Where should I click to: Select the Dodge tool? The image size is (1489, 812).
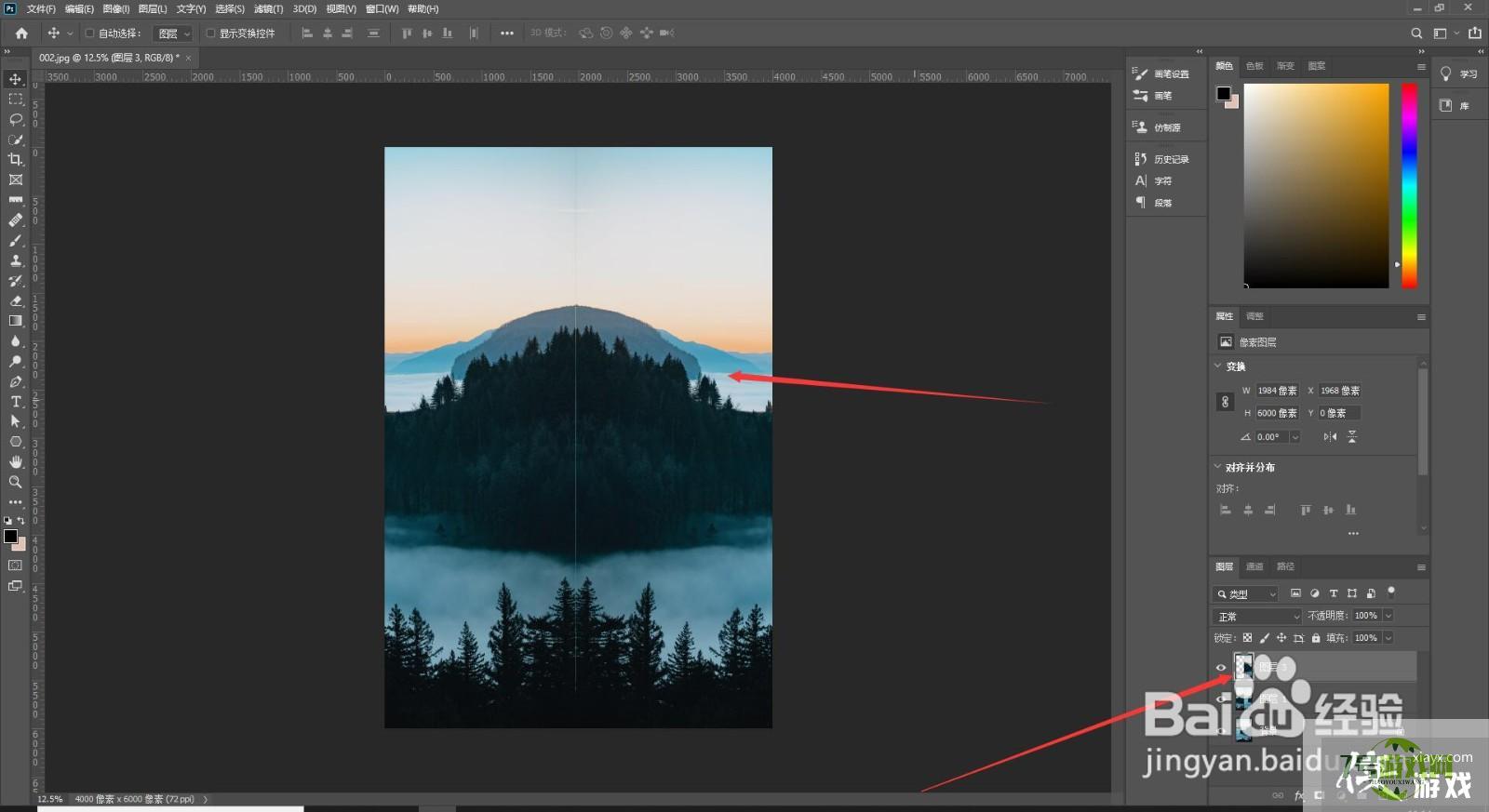click(x=16, y=361)
